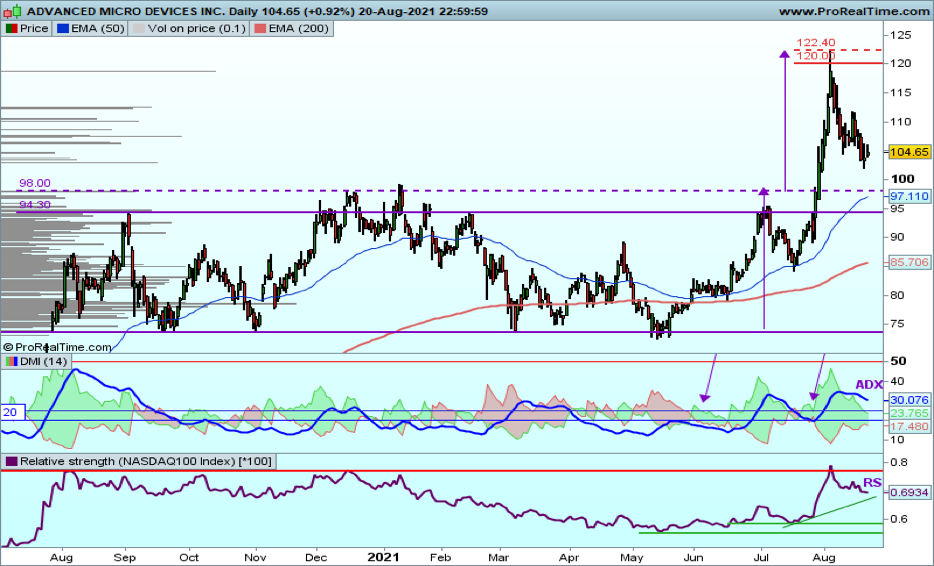The width and height of the screenshot is (934, 566).
Task: Click the 75 price axis label
Action: (898, 324)
